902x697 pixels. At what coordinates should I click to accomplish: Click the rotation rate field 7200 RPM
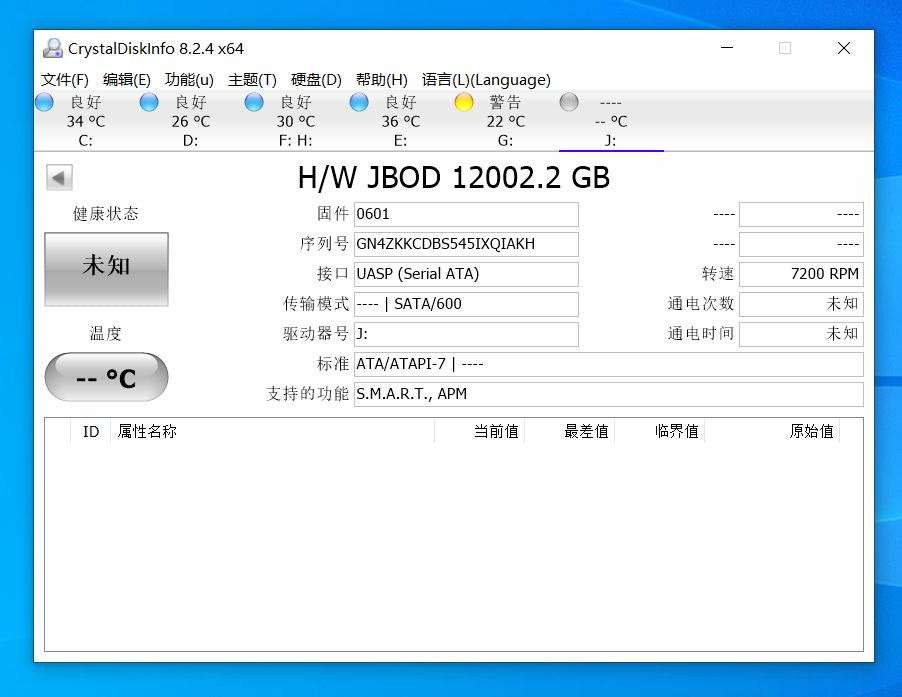tap(801, 274)
